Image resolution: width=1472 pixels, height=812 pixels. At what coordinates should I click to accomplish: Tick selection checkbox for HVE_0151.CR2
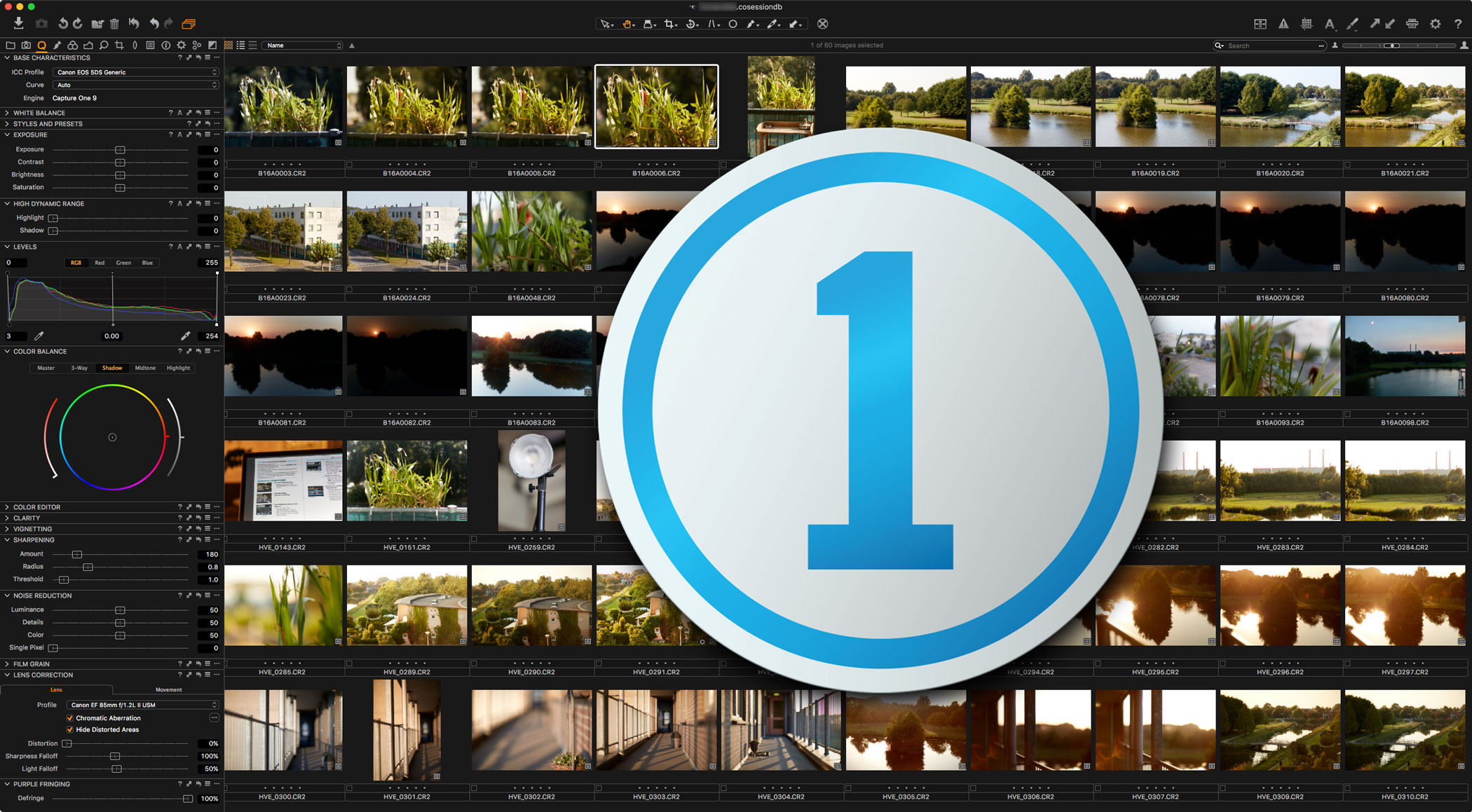coord(349,539)
